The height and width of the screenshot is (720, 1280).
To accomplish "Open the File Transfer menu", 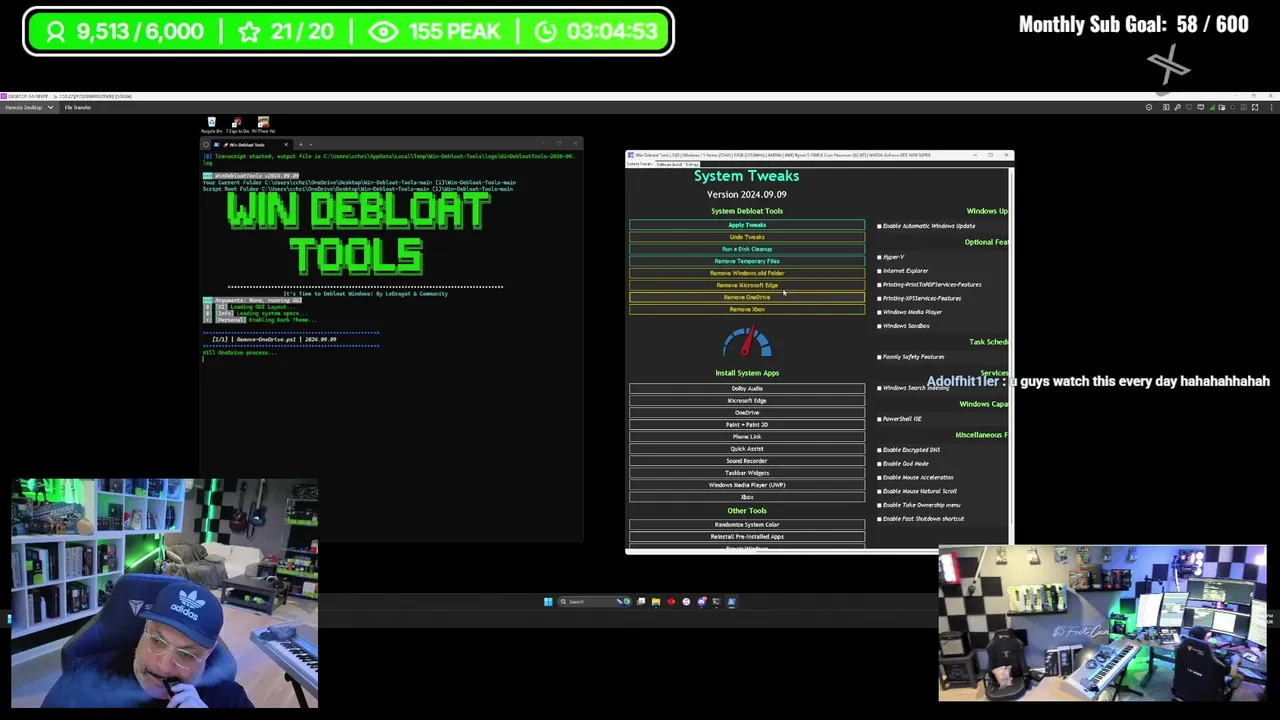I will coord(78,108).
